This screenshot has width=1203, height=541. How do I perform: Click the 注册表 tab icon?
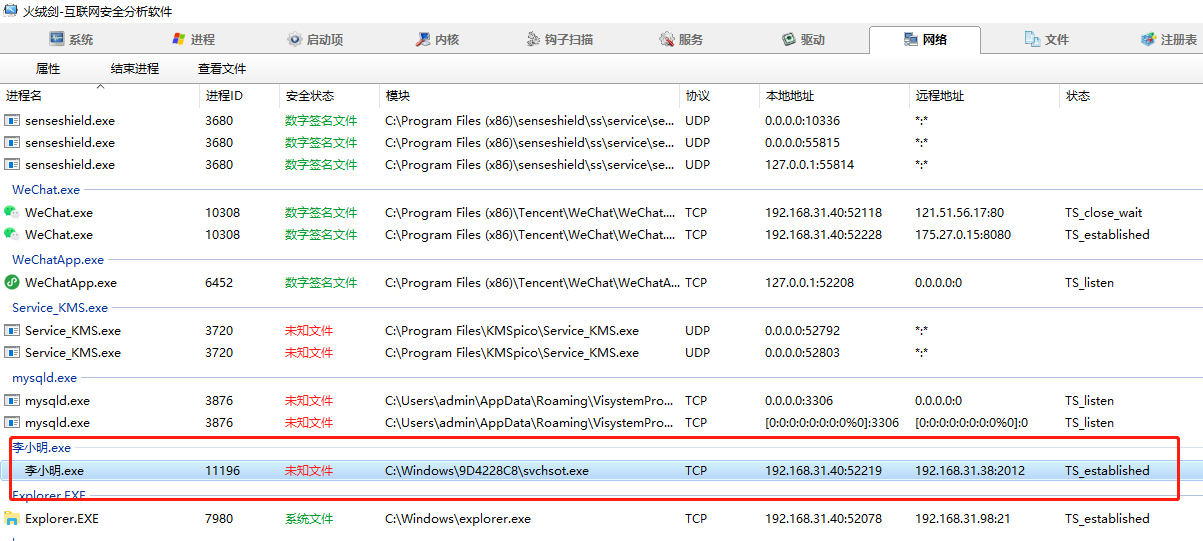coord(1148,39)
